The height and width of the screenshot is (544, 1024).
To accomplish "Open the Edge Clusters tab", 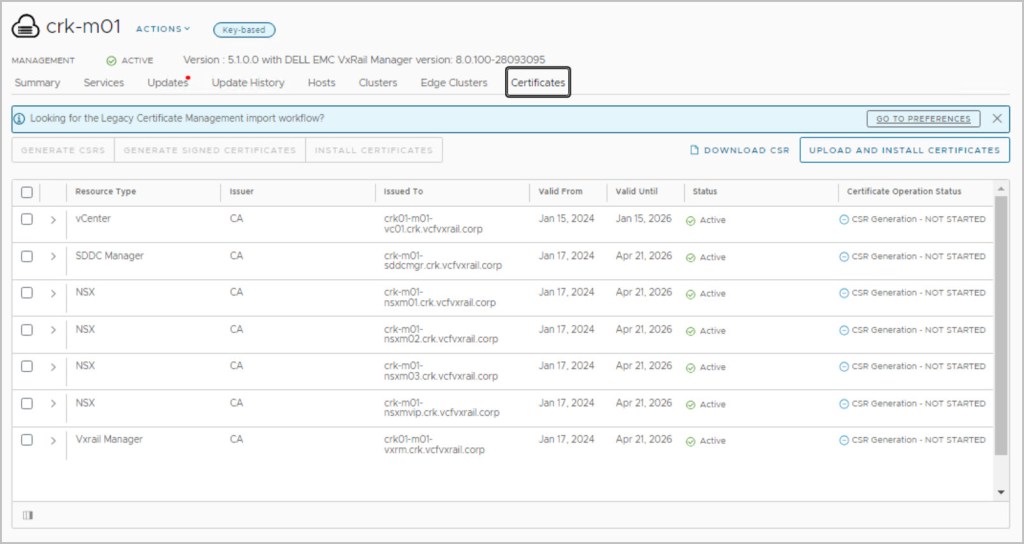I will (x=454, y=83).
